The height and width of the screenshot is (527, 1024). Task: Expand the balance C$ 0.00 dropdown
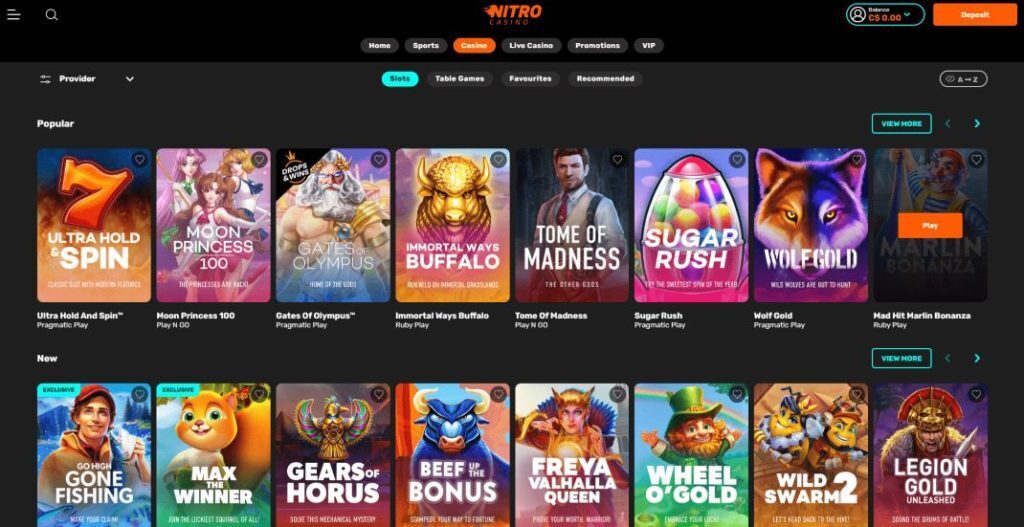pos(907,14)
